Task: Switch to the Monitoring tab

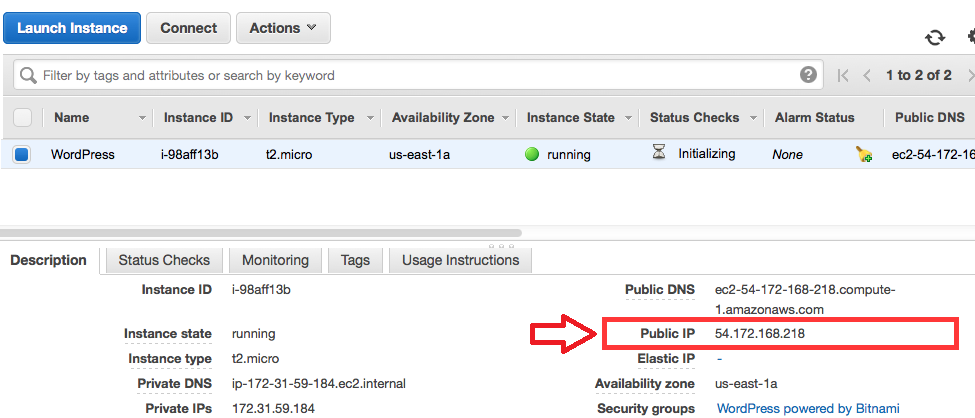Action: tap(275, 260)
